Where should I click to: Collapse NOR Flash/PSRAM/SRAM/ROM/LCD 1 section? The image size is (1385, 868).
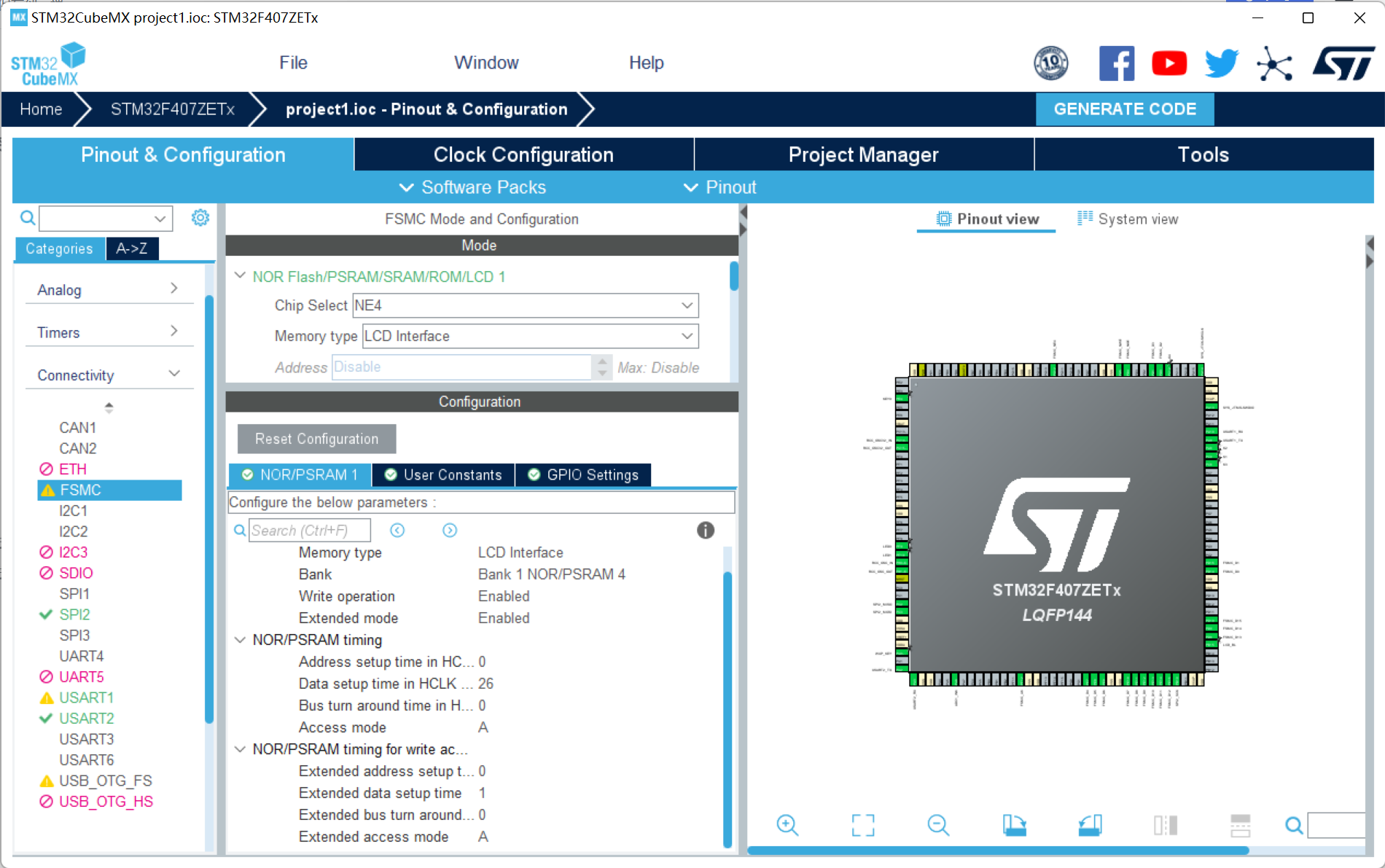240,275
